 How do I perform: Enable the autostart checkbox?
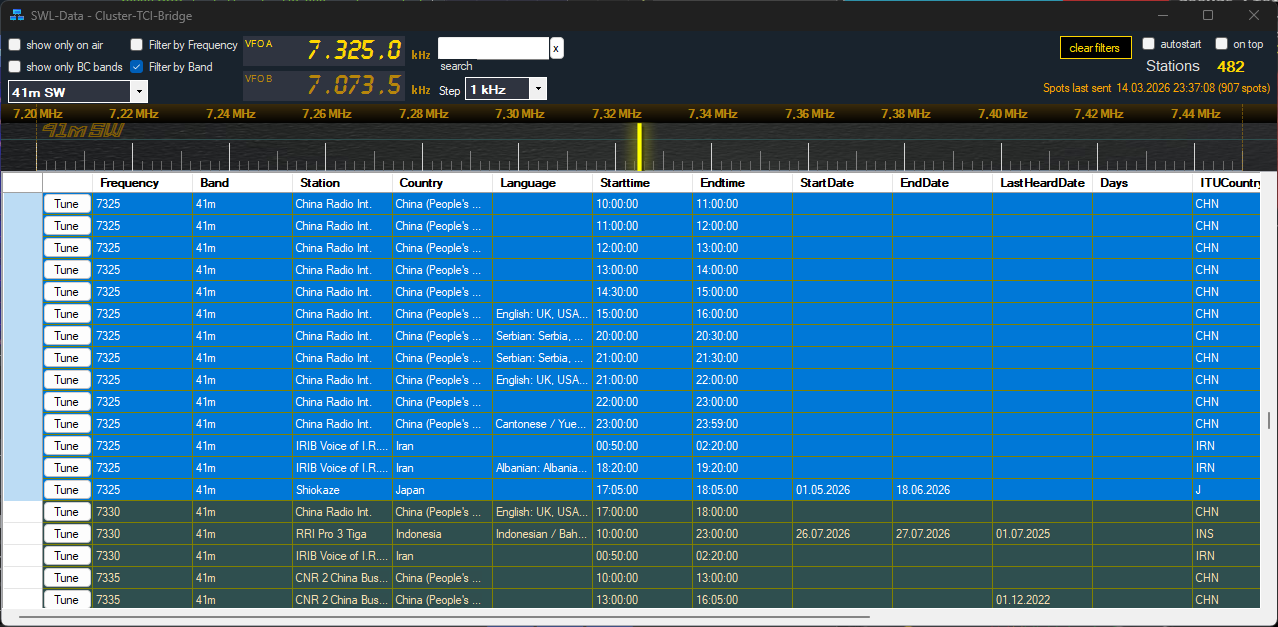[1149, 44]
